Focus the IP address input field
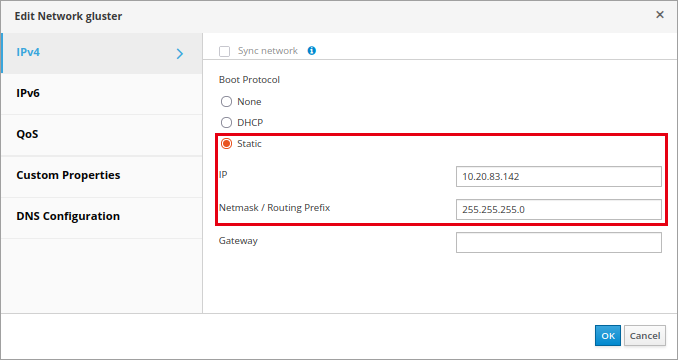The height and width of the screenshot is (360, 678). (559, 176)
